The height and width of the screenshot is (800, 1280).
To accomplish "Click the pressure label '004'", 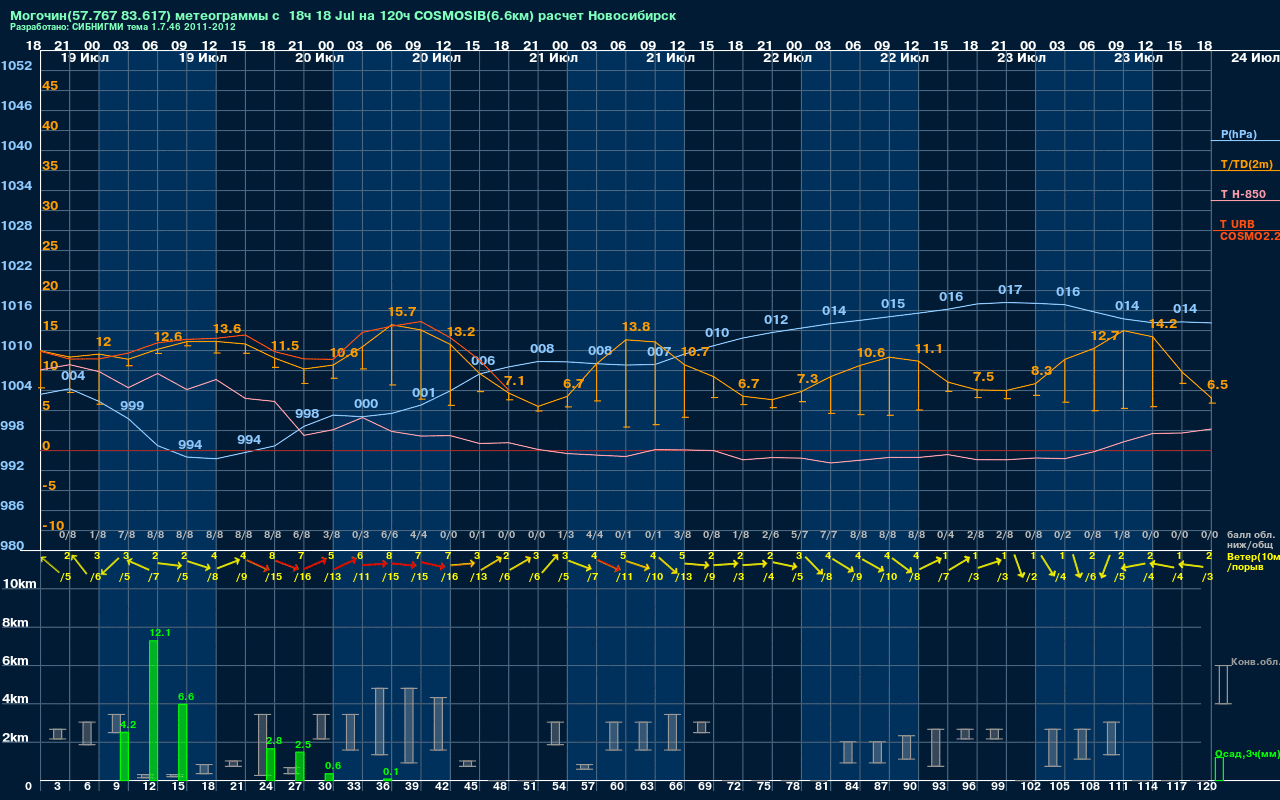I will [73, 376].
